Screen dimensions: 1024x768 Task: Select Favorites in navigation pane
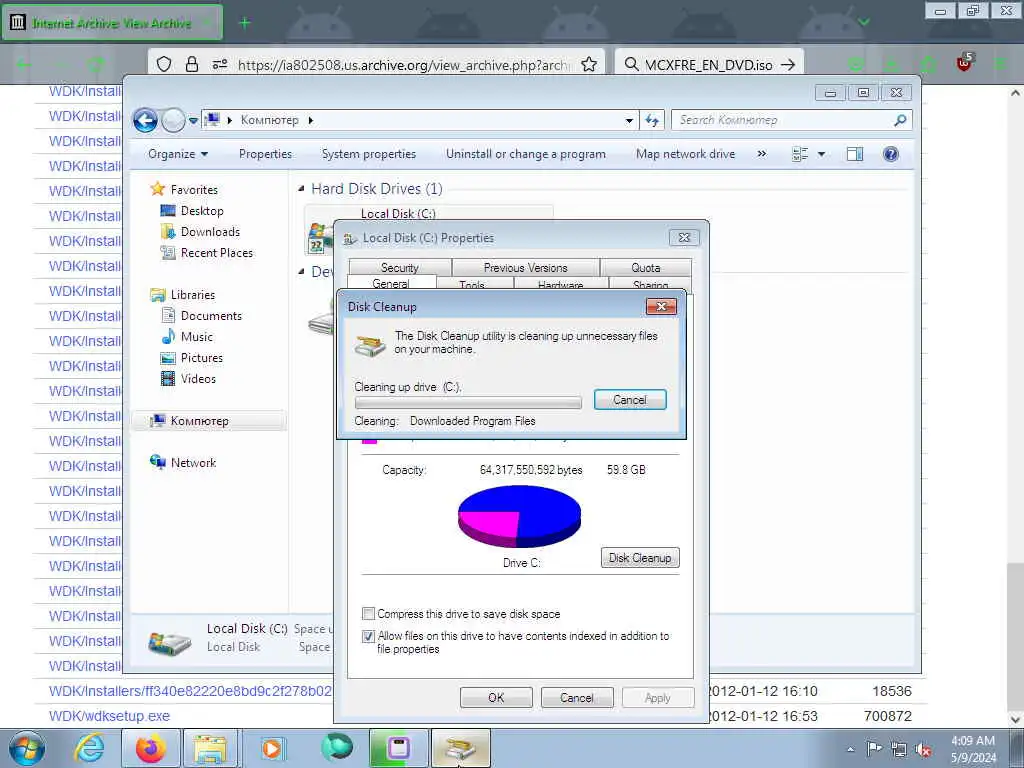click(194, 189)
